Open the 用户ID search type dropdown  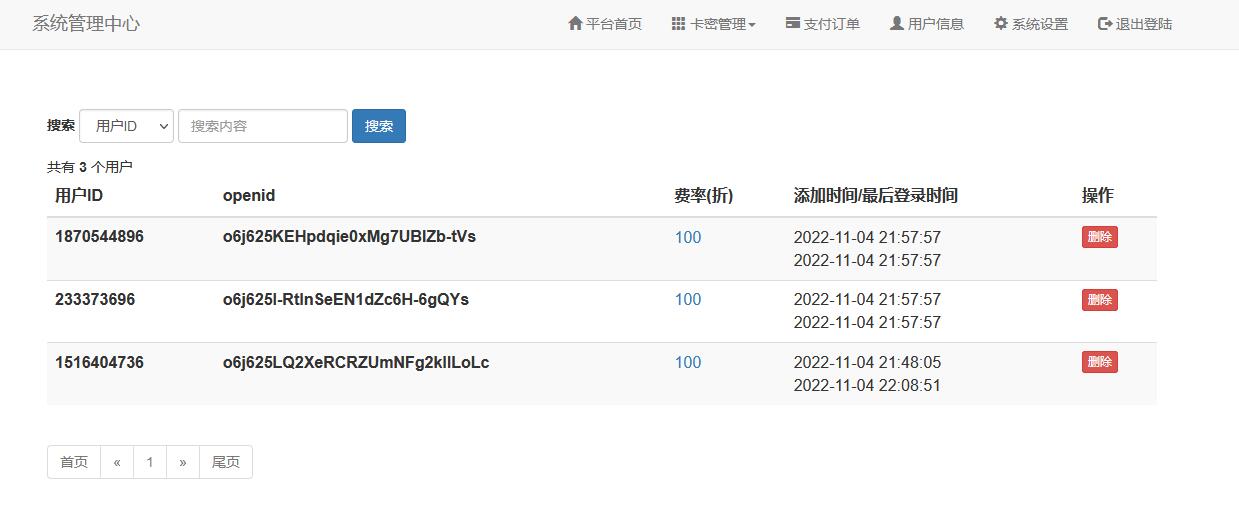pyautogui.click(x=126, y=126)
